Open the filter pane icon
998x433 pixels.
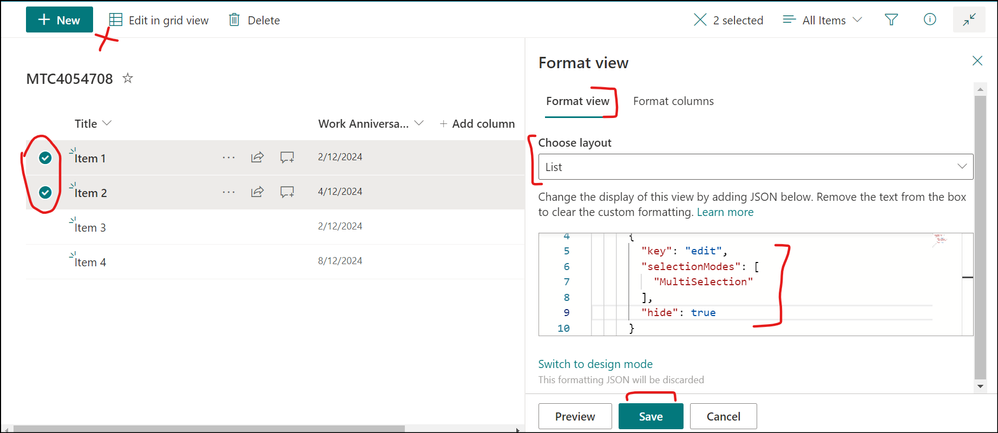[891, 20]
